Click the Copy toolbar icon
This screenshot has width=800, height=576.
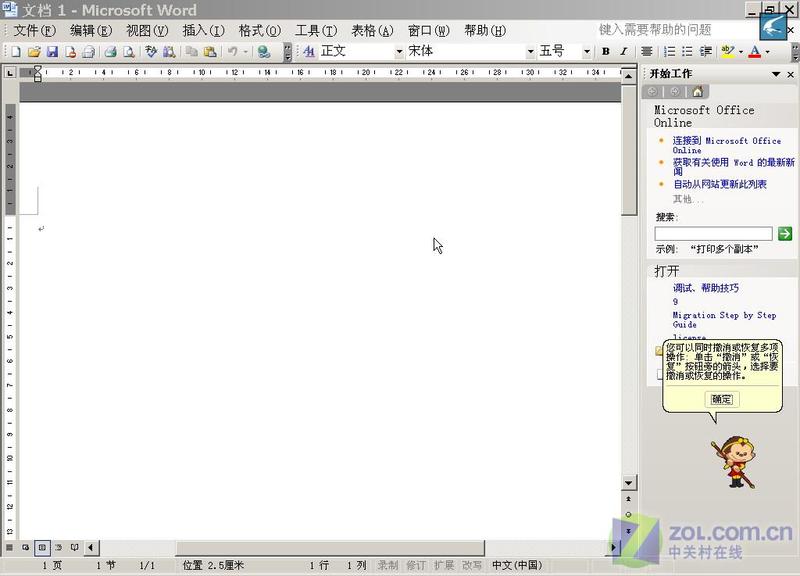pos(191,52)
